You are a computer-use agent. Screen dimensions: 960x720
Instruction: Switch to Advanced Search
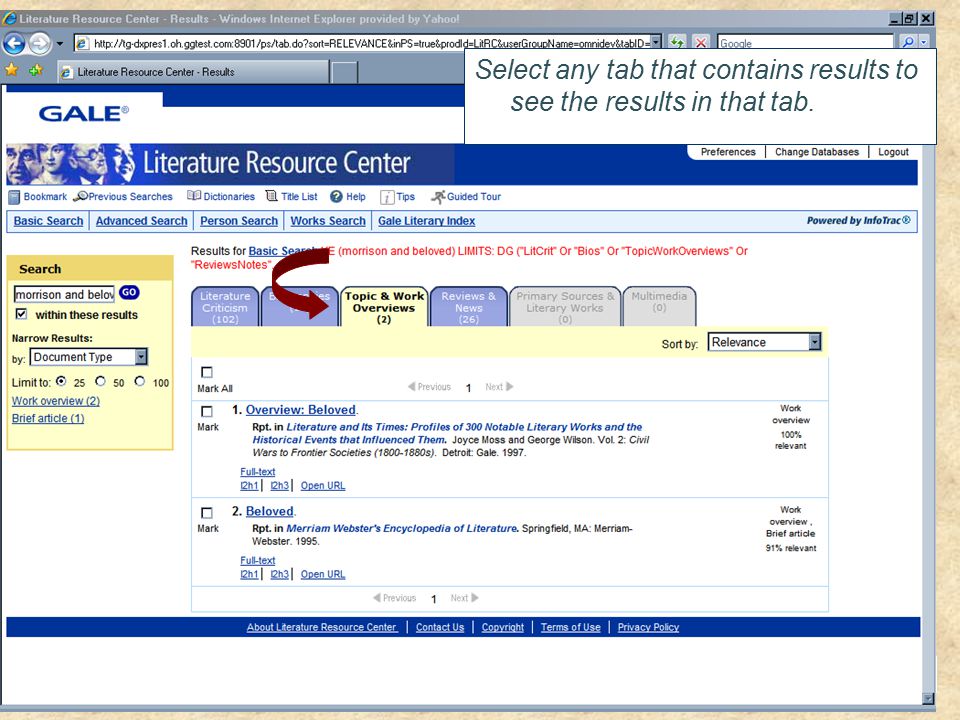click(x=141, y=221)
